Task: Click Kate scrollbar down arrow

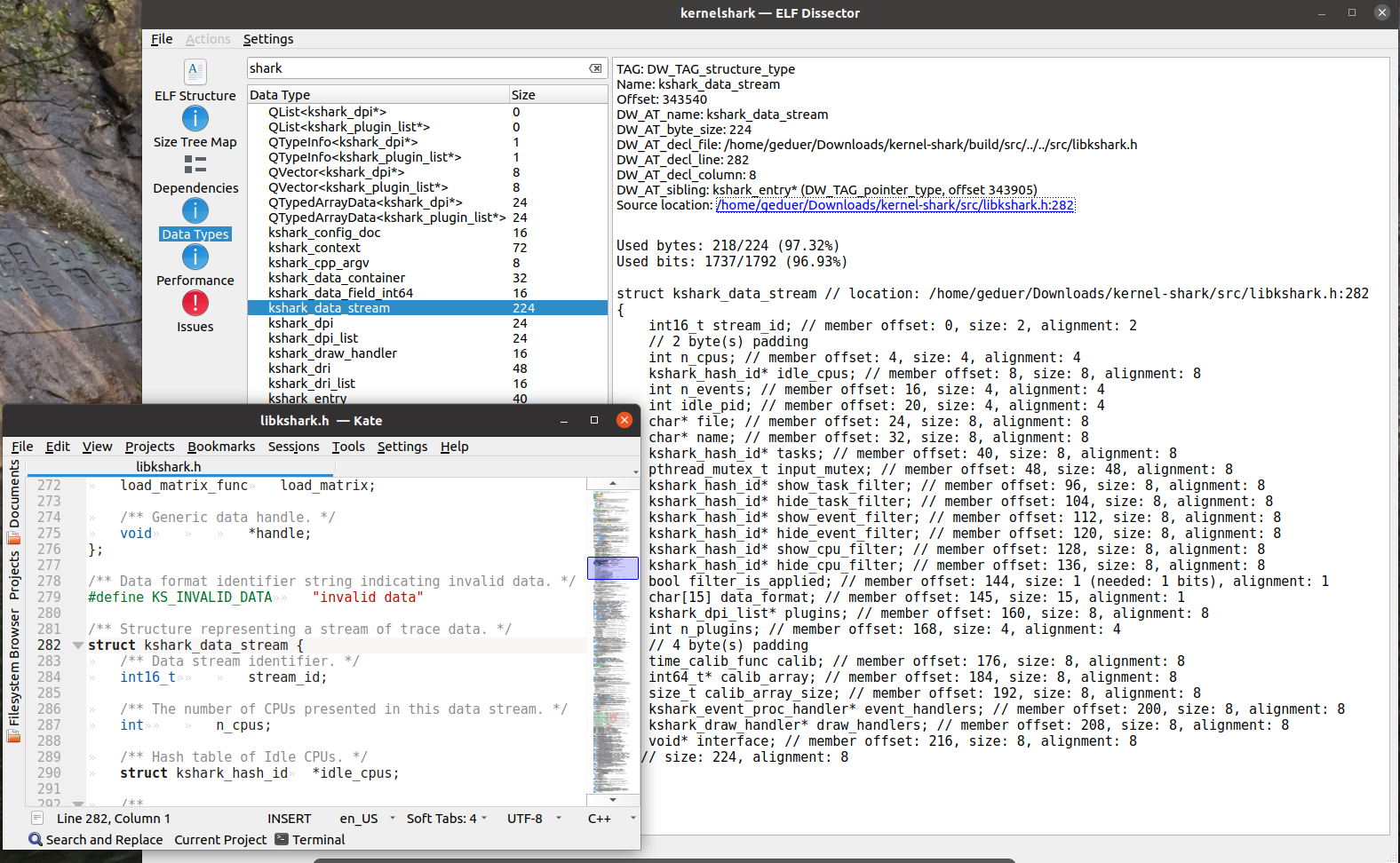Action: point(612,800)
